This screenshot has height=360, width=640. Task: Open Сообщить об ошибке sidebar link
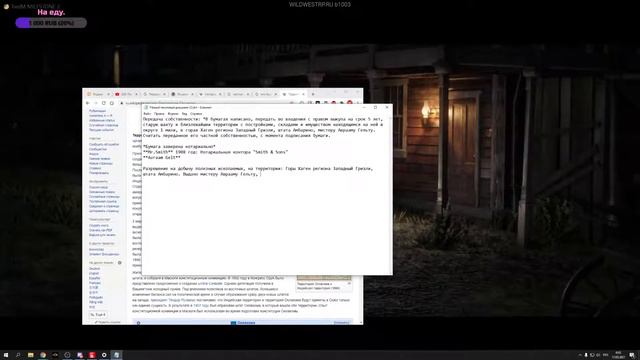pos(104,144)
